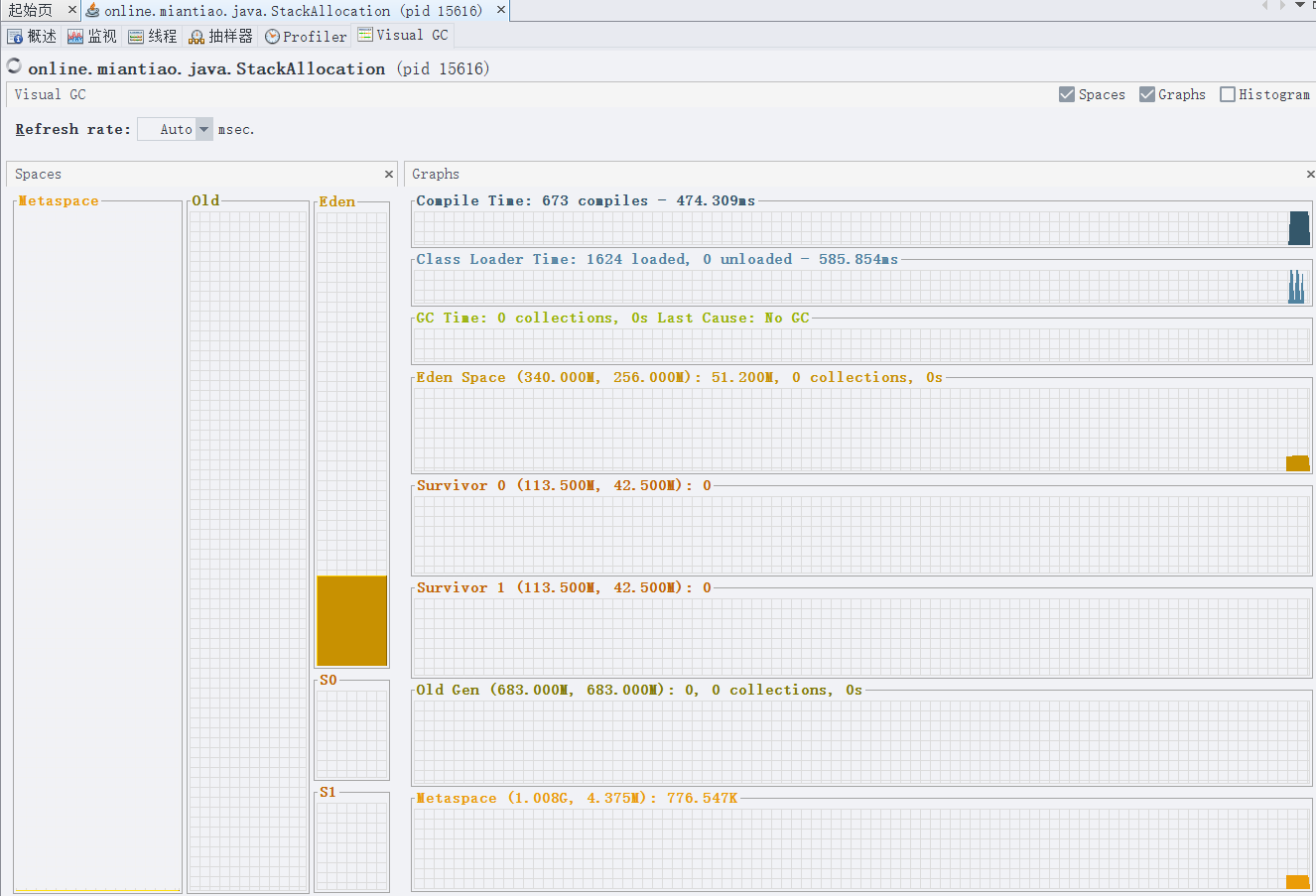Click the 'Metaspace (1.008G, 4.375M)' graph label
The width and height of the screenshot is (1316, 896).
click(577, 798)
